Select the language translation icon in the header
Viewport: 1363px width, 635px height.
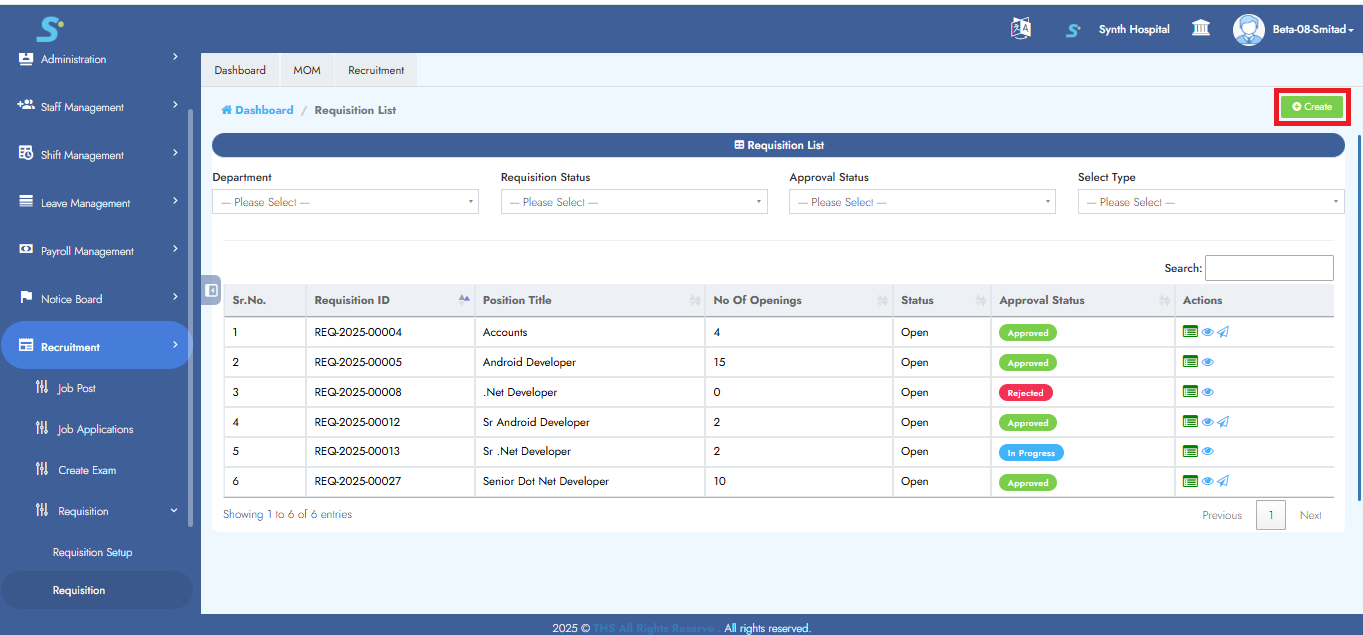pyautogui.click(x=1019, y=29)
